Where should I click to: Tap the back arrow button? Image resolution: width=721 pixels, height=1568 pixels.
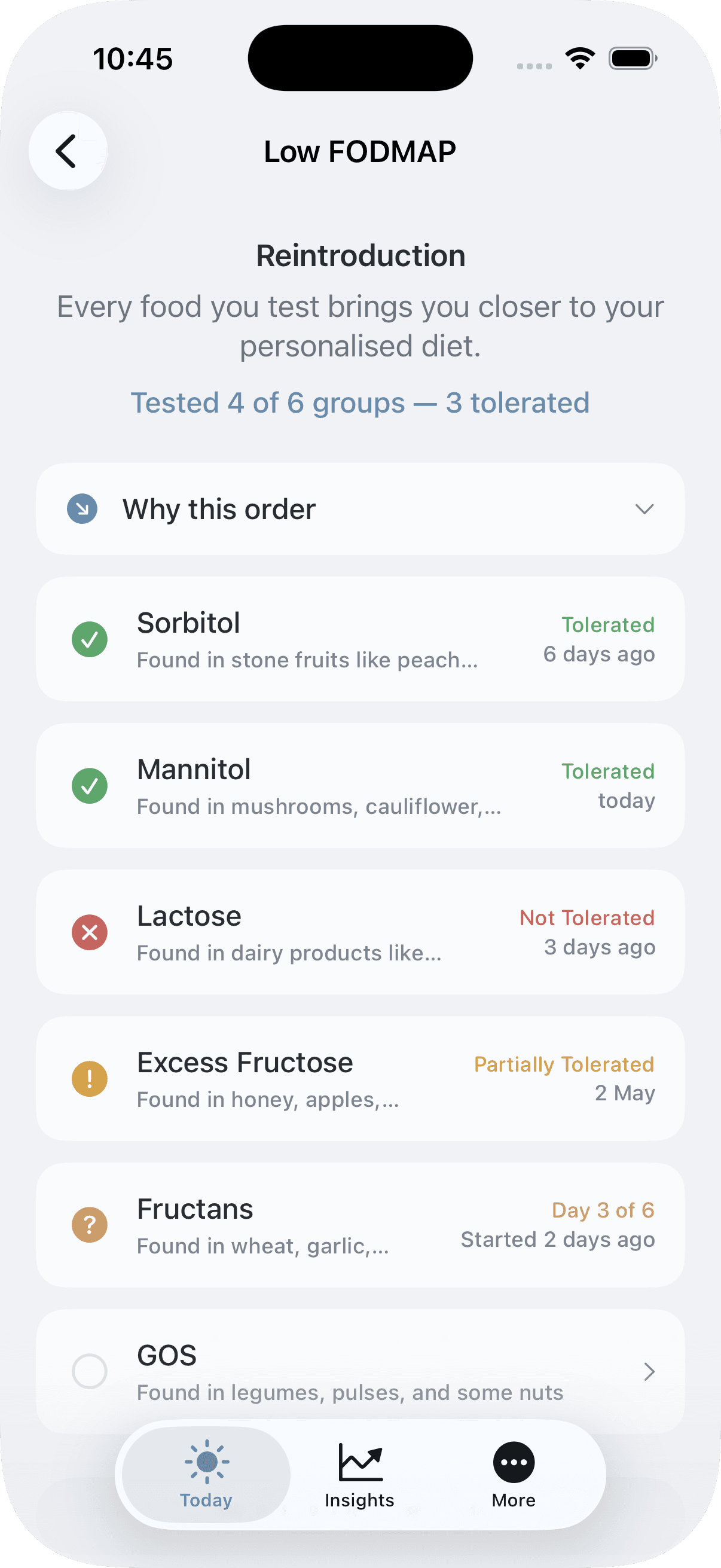[68, 151]
